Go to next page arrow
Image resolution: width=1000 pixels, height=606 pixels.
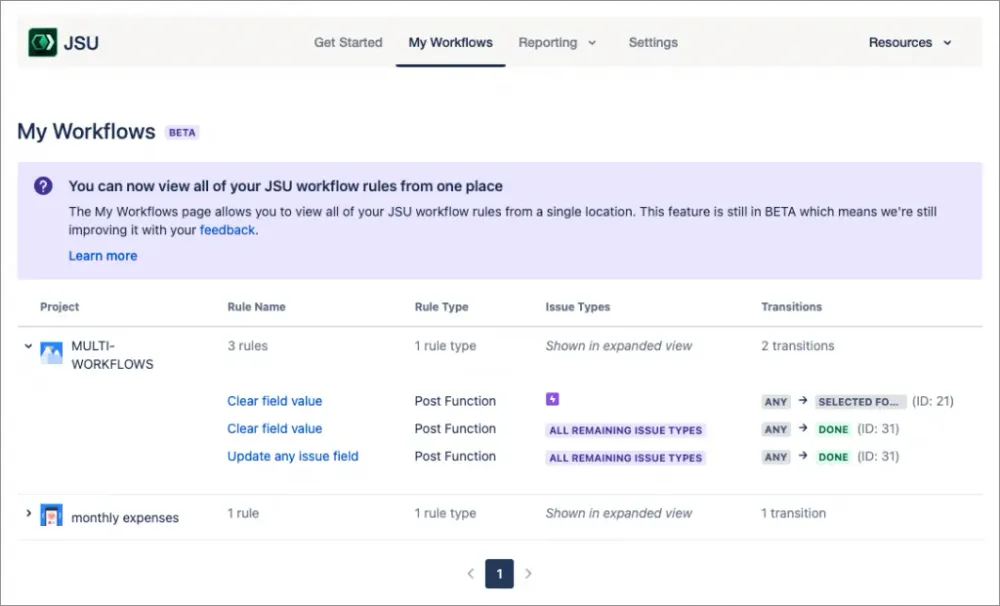pyautogui.click(x=528, y=573)
